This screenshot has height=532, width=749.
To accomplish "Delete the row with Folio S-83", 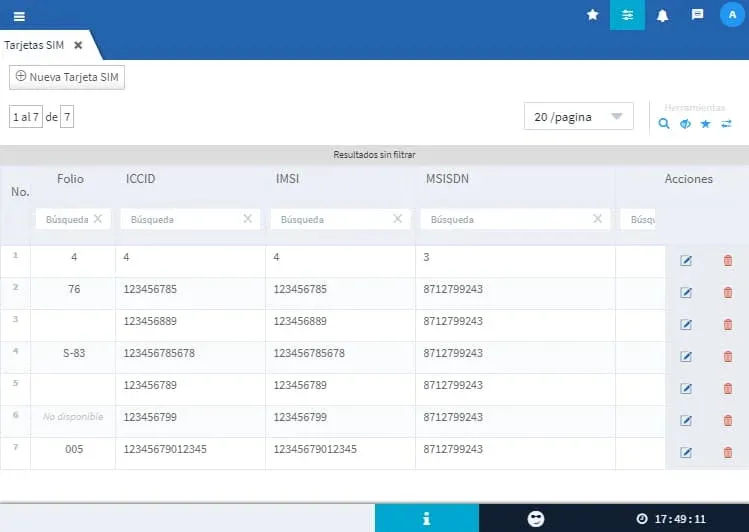I will (x=727, y=357).
